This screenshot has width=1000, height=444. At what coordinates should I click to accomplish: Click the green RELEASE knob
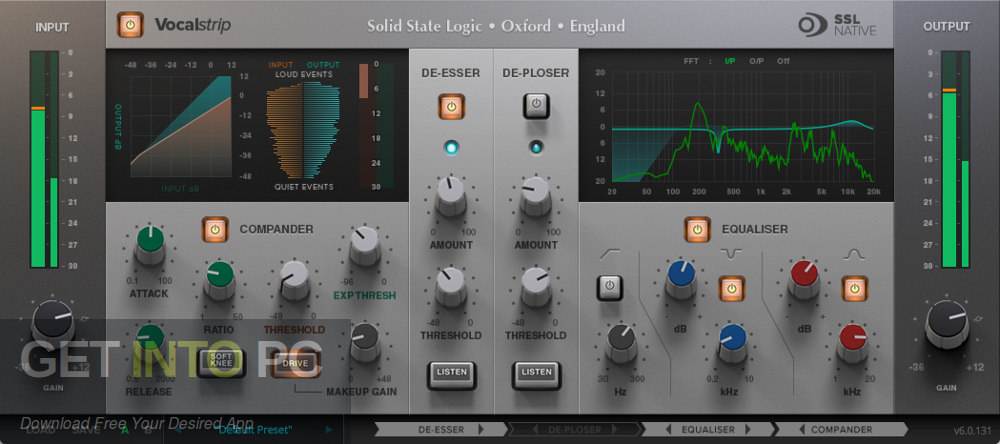pos(150,341)
